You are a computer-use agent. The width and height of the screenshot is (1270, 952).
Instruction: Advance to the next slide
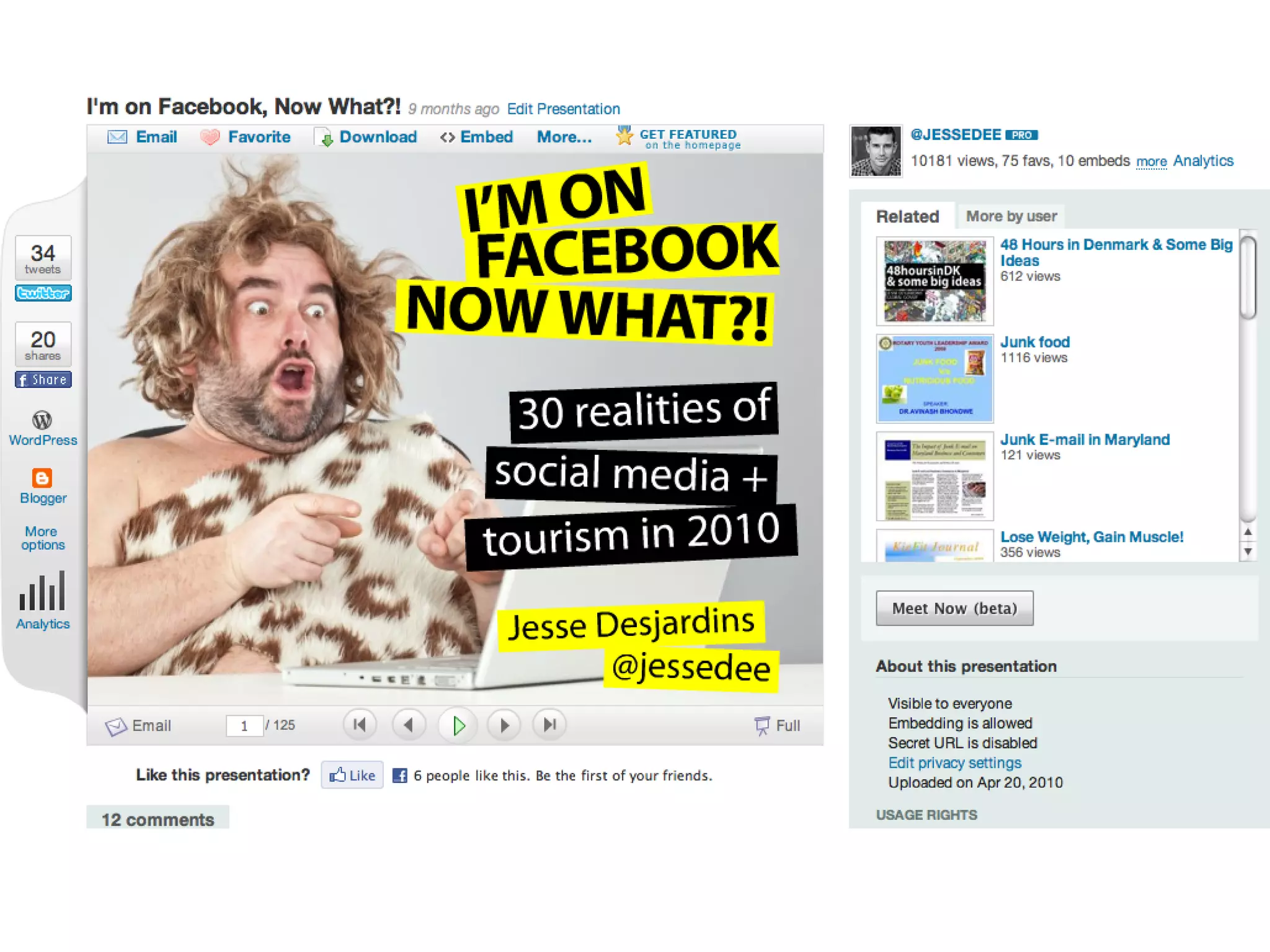click(504, 725)
